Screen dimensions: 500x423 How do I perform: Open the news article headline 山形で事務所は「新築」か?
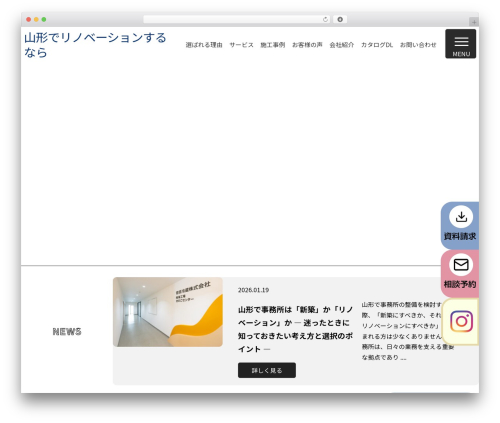[295, 329]
